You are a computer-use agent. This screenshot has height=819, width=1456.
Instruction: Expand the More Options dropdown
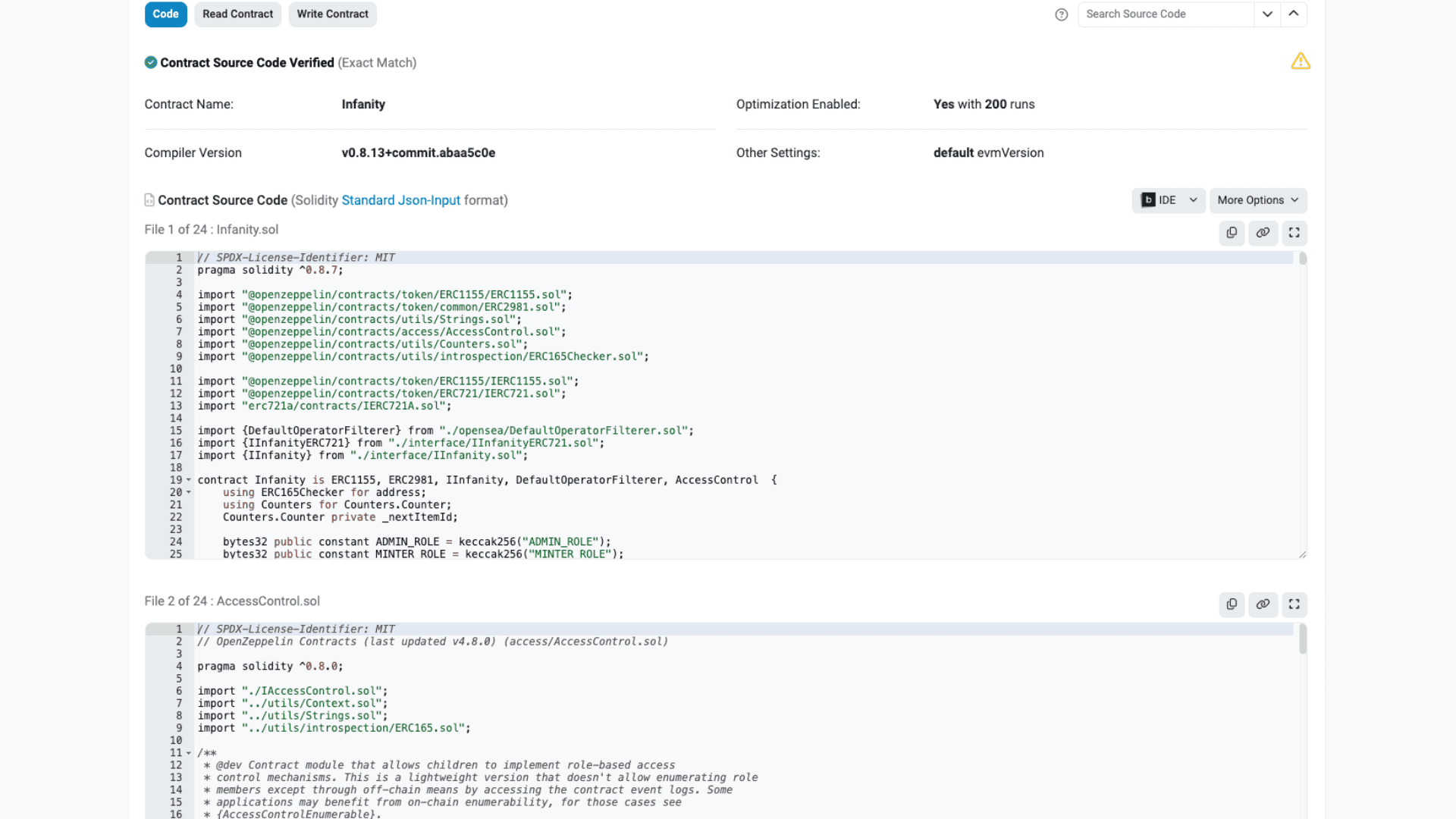tap(1257, 200)
